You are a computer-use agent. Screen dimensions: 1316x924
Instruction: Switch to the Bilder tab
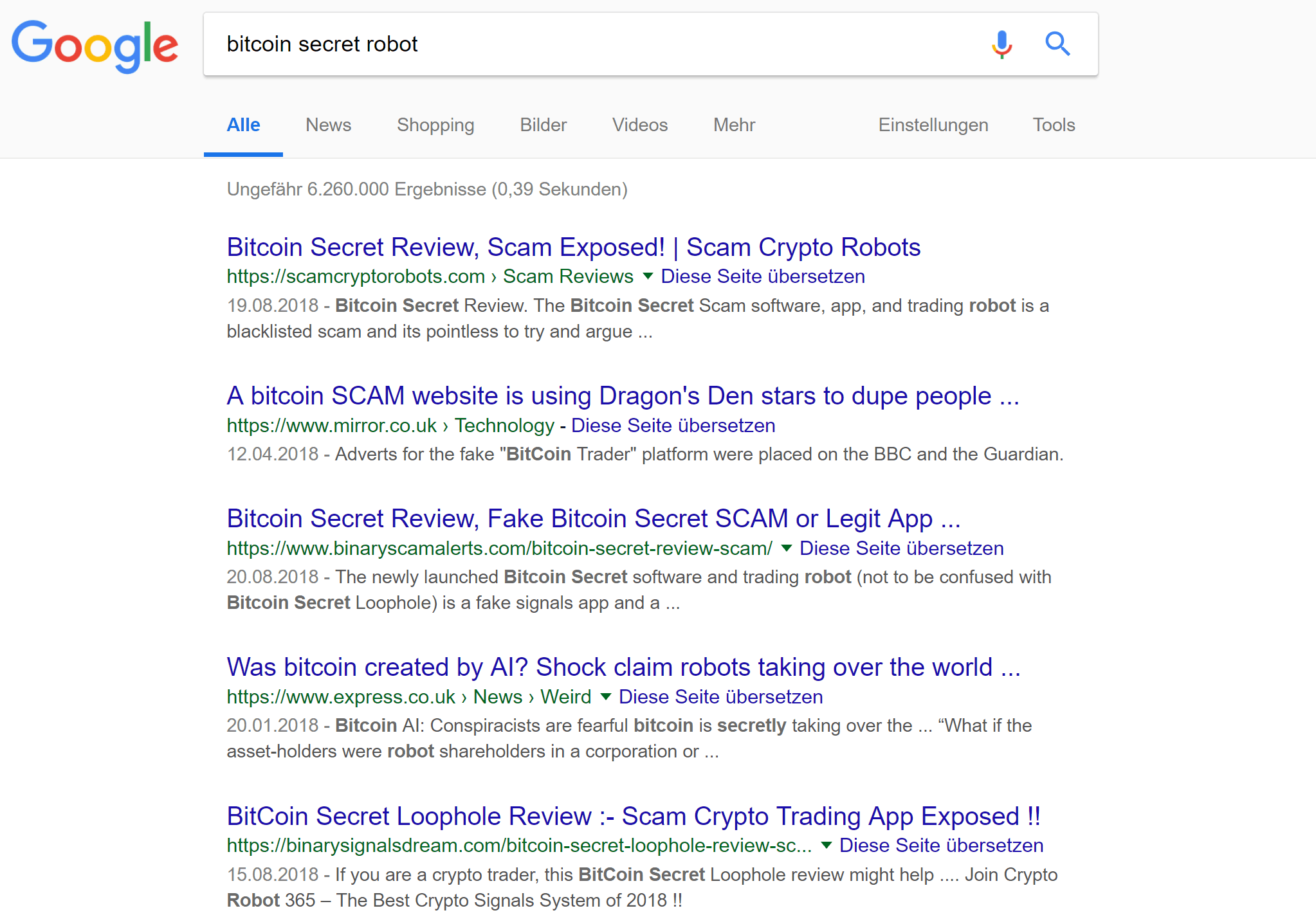(544, 125)
